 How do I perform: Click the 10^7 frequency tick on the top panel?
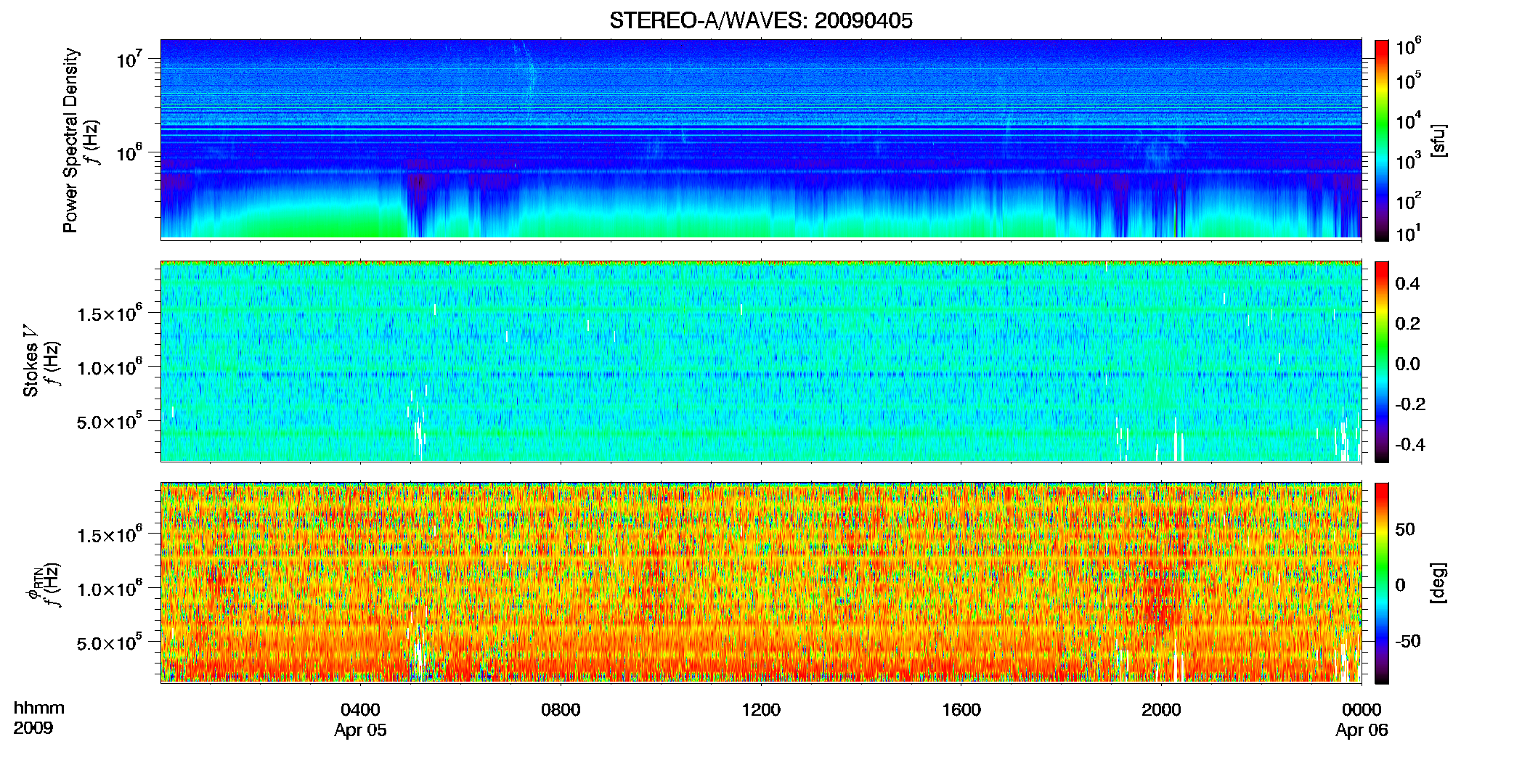[128, 58]
